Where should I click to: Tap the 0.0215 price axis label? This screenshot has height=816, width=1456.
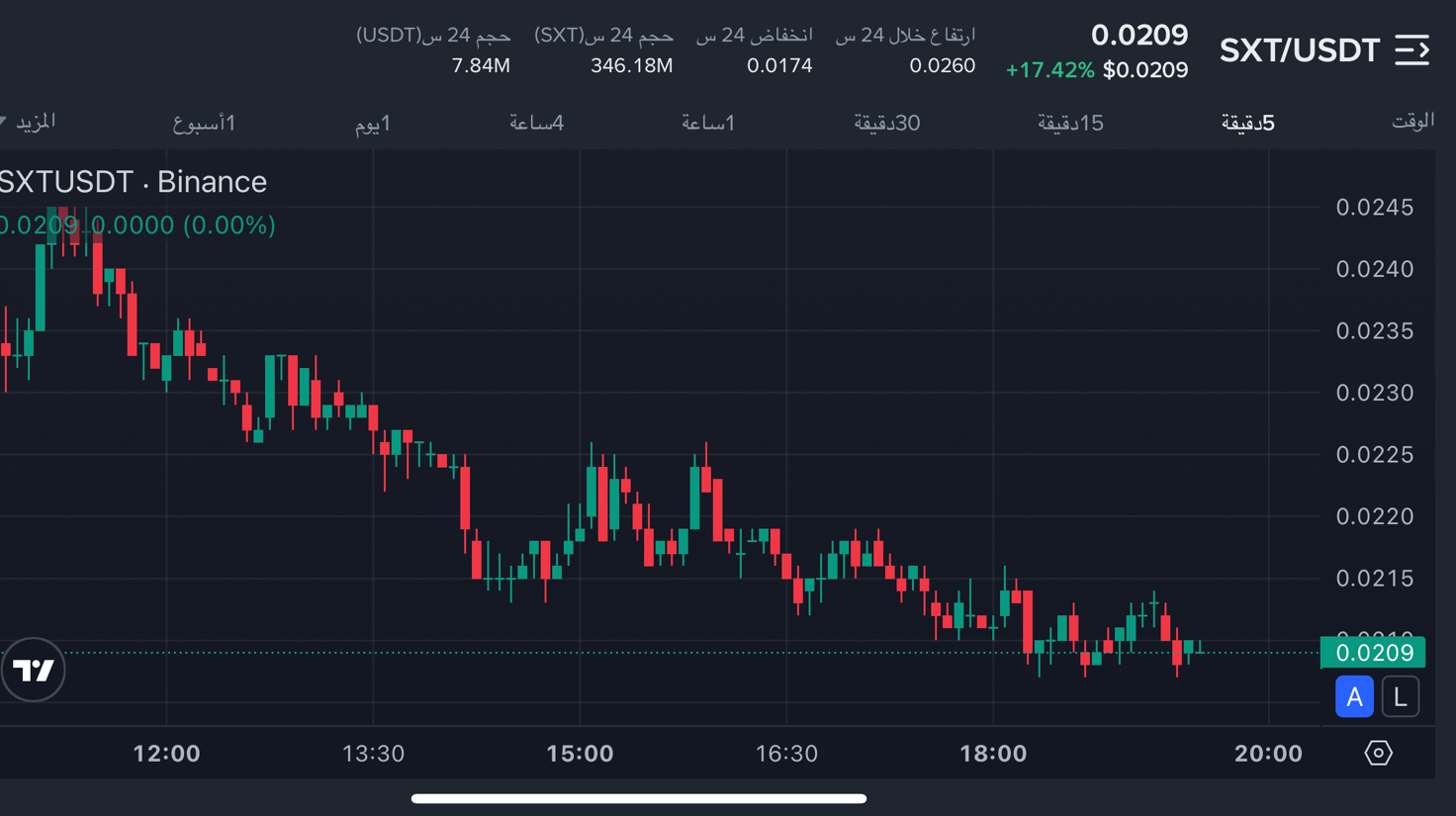(1374, 579)
